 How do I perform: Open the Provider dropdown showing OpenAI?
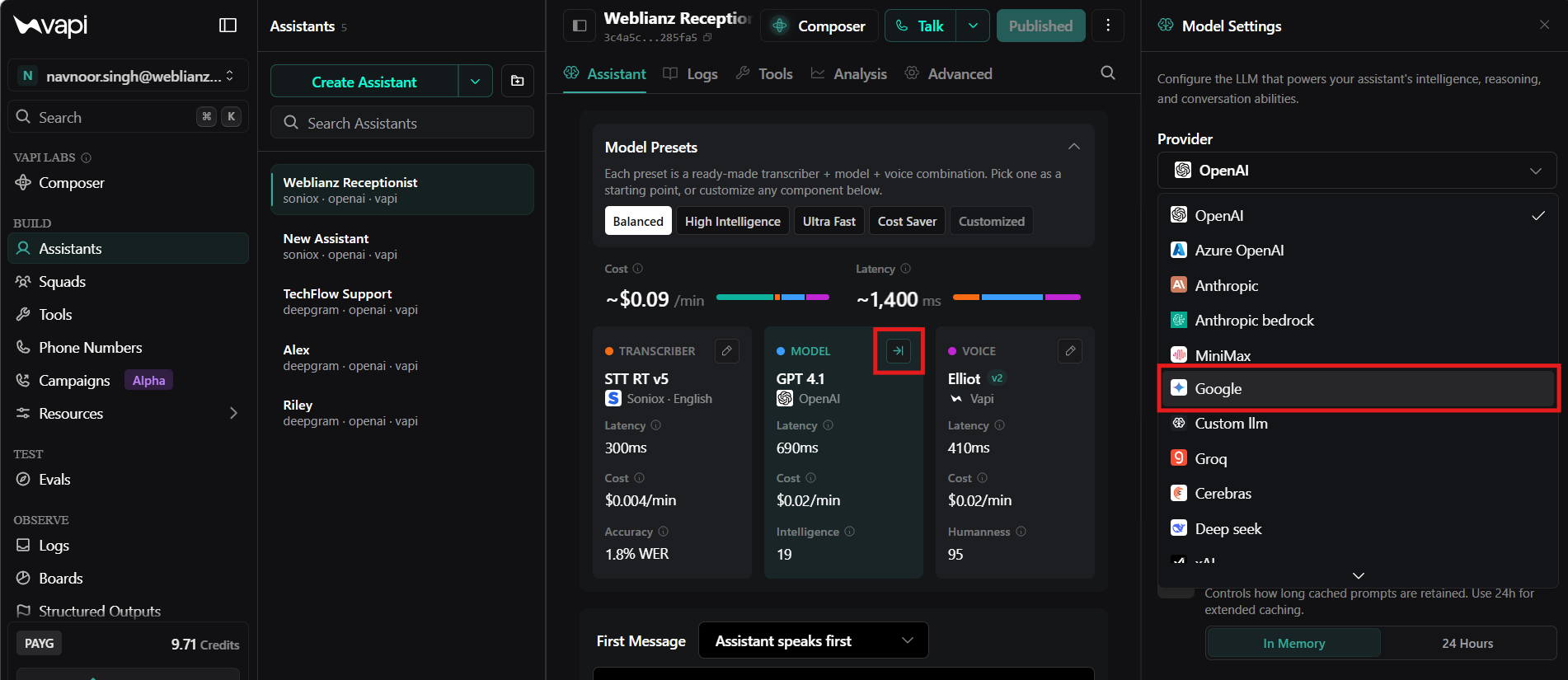1357,171
